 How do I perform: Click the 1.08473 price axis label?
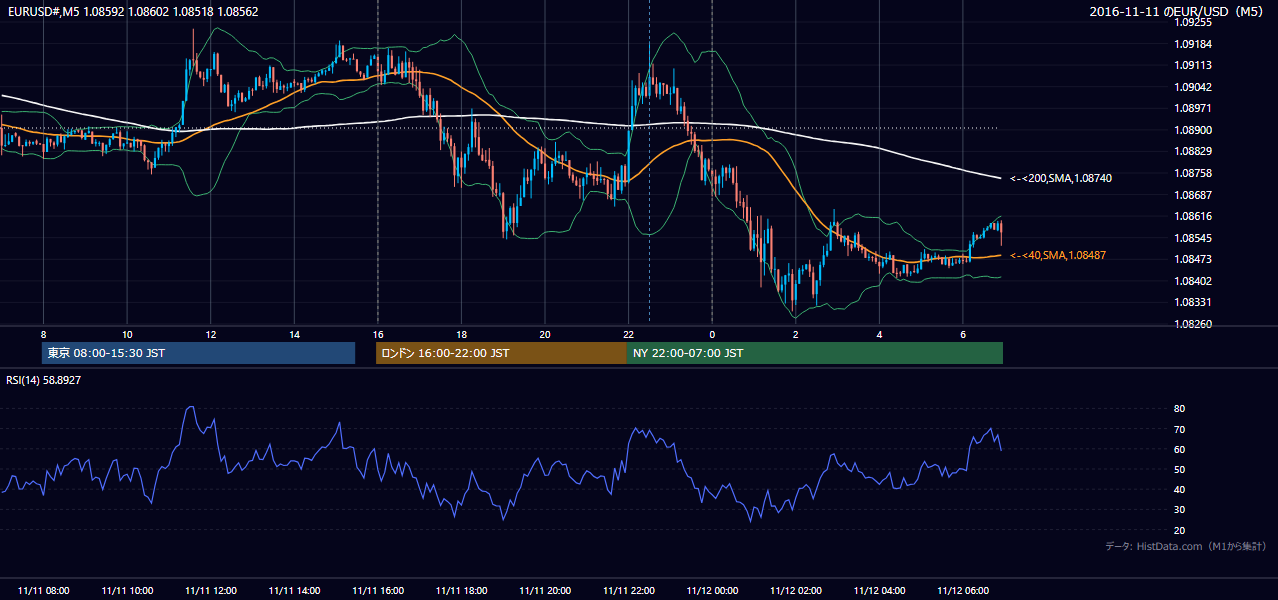[x=1192, y=259]
